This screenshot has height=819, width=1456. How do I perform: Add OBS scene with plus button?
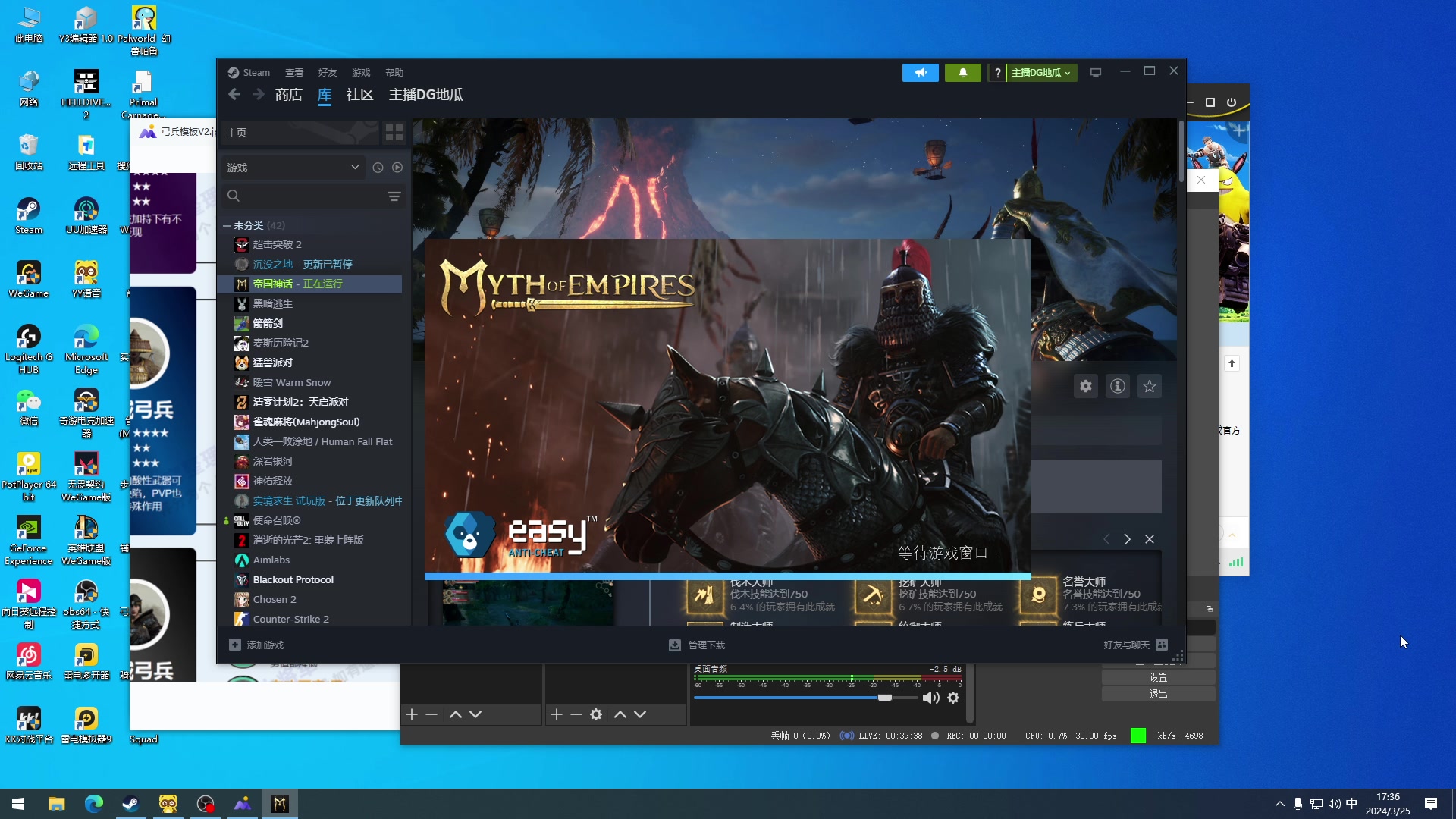(412, 714)
